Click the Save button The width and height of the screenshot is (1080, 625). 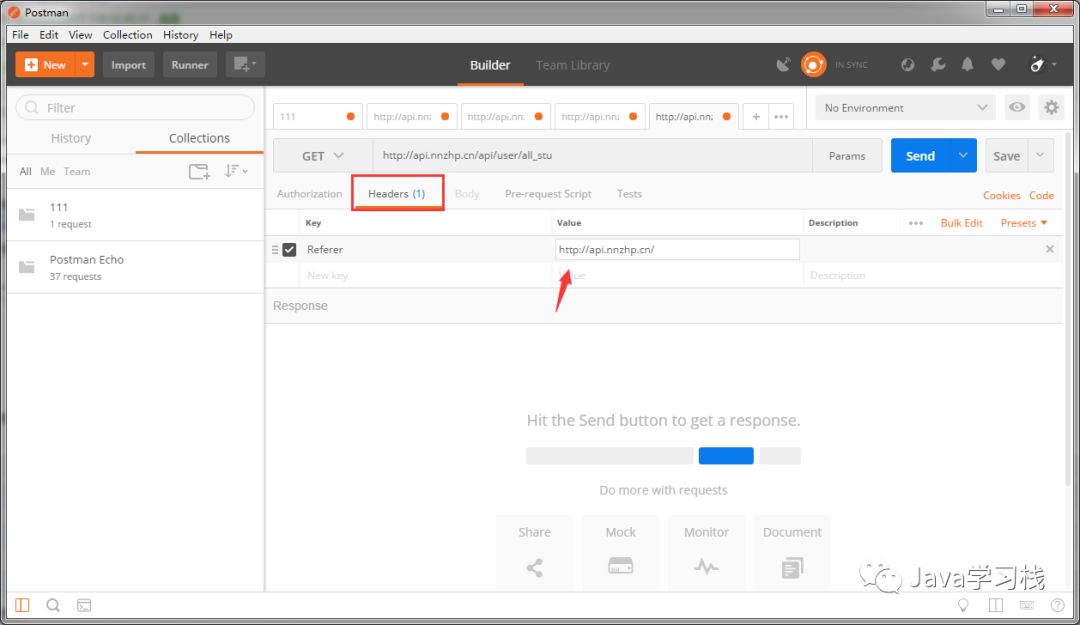(x=1006, y=156)
